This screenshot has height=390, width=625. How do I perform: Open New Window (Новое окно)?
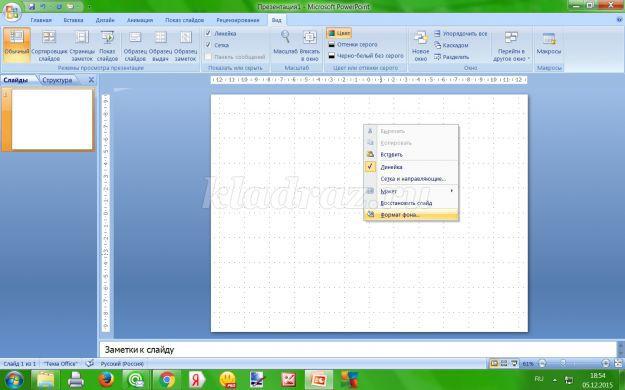tap(421, 45)
